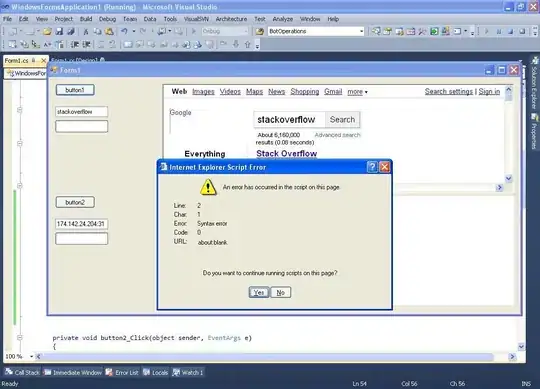This screenshot has height=389, width=540.
Task: Click the 174.142.24.204:31 text field
Action: [82, 224]
